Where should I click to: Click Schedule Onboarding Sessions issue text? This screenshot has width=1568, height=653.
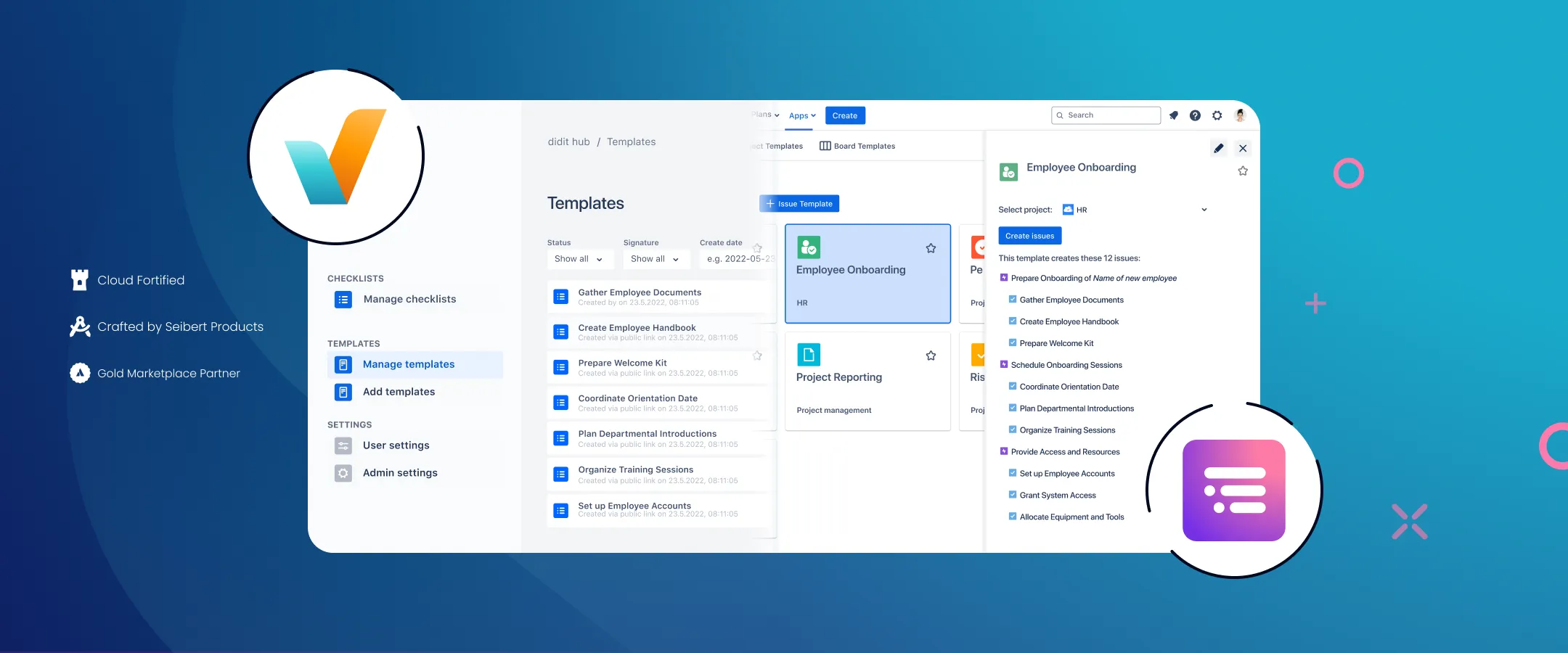point(1066,365)
